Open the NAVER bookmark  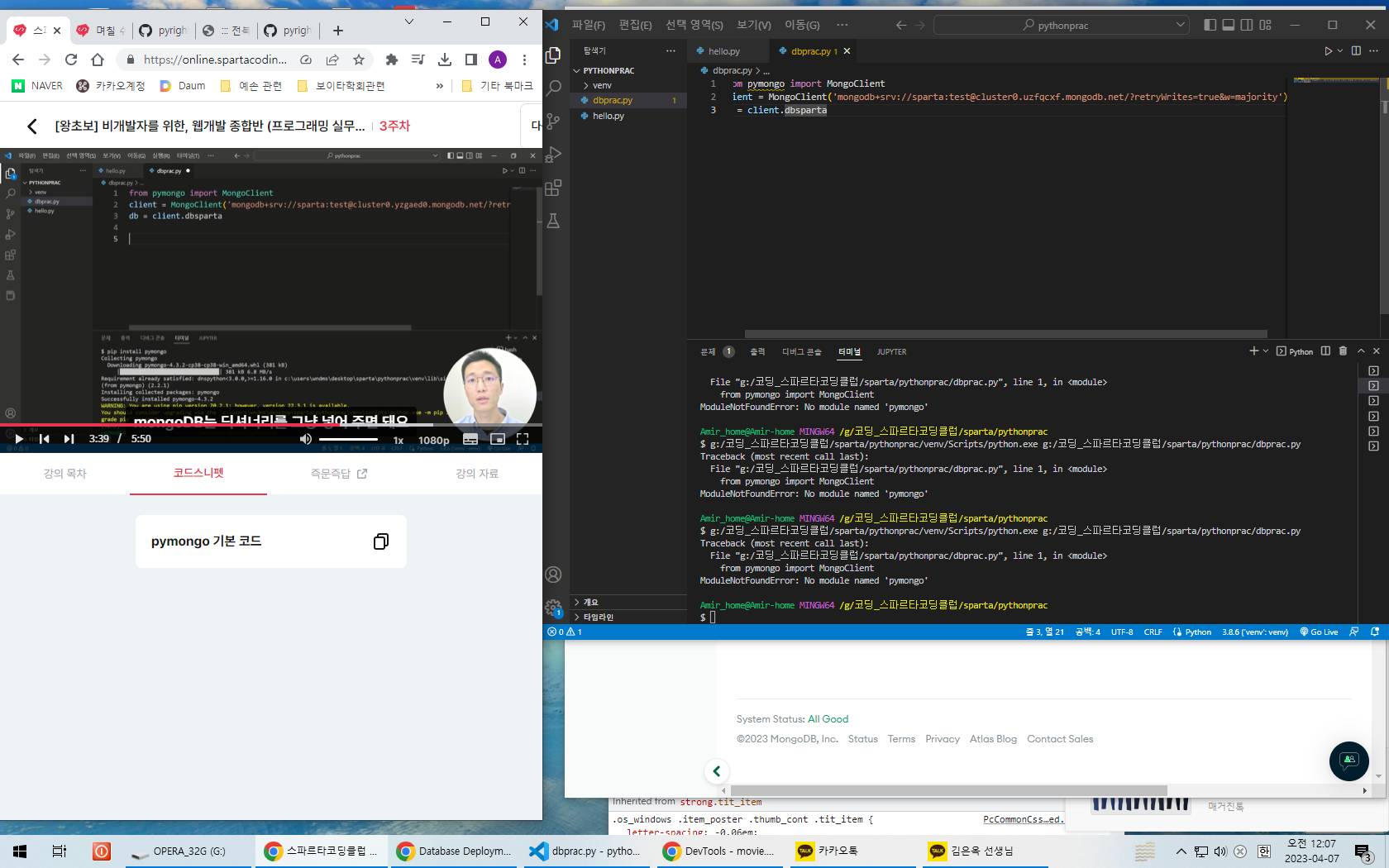37,86
